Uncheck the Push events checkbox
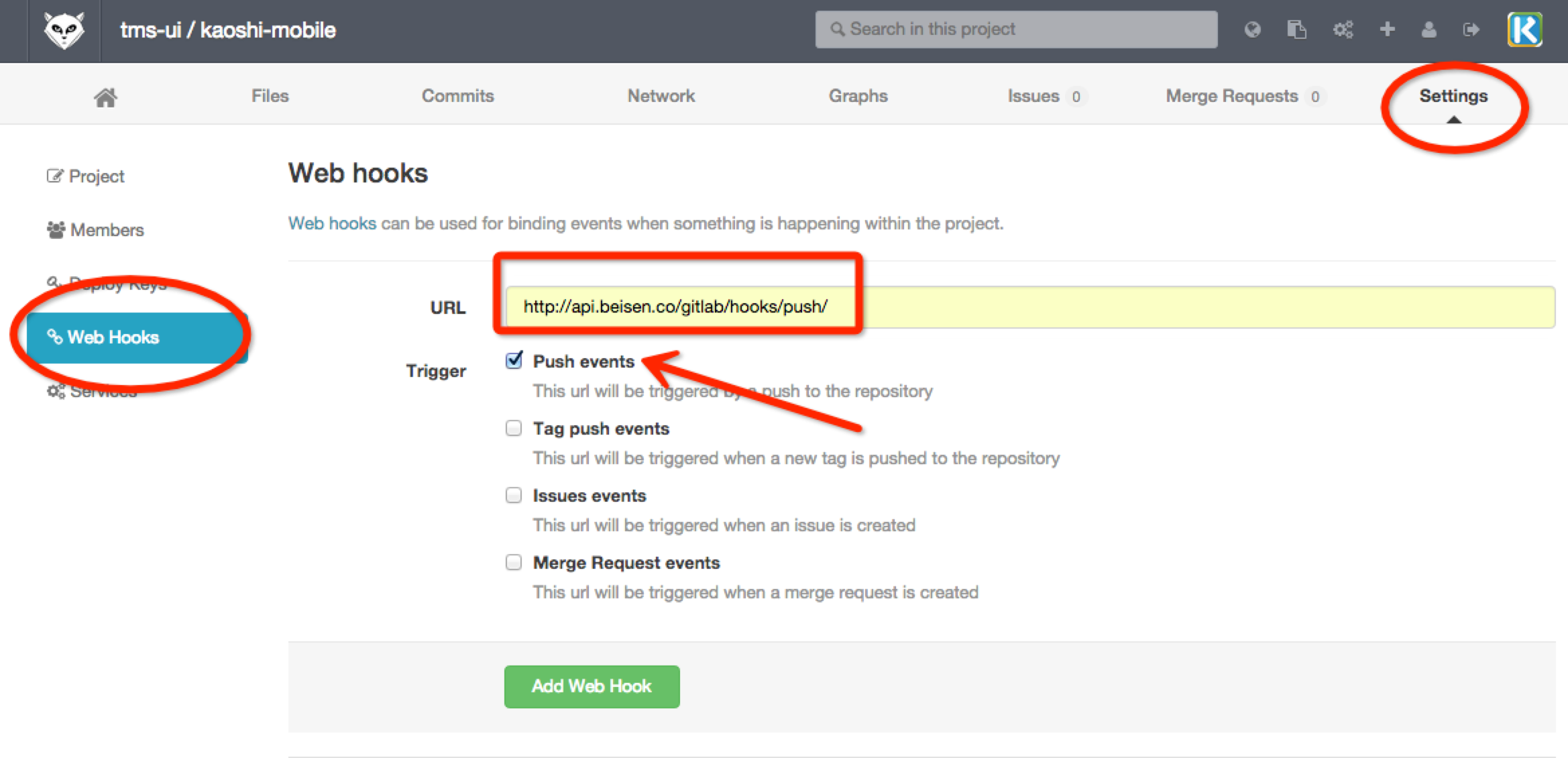This screenshot has width=1568, height=758. (x=514, y=361)
